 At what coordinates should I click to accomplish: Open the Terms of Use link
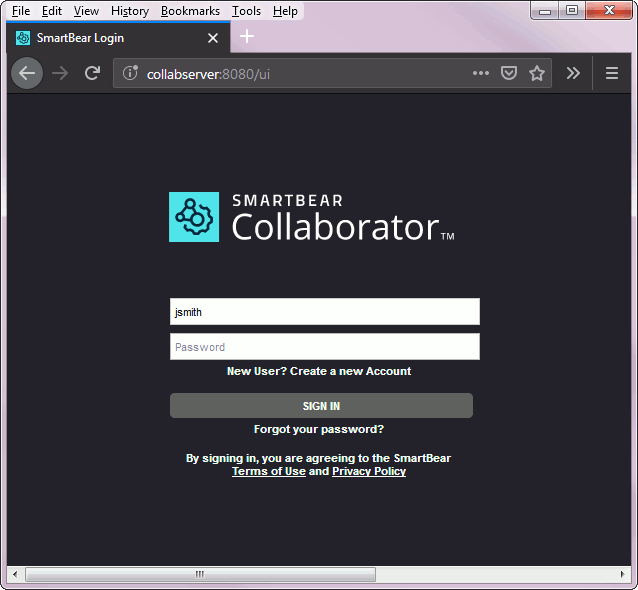pyautogui.click(x=268, y=471)
